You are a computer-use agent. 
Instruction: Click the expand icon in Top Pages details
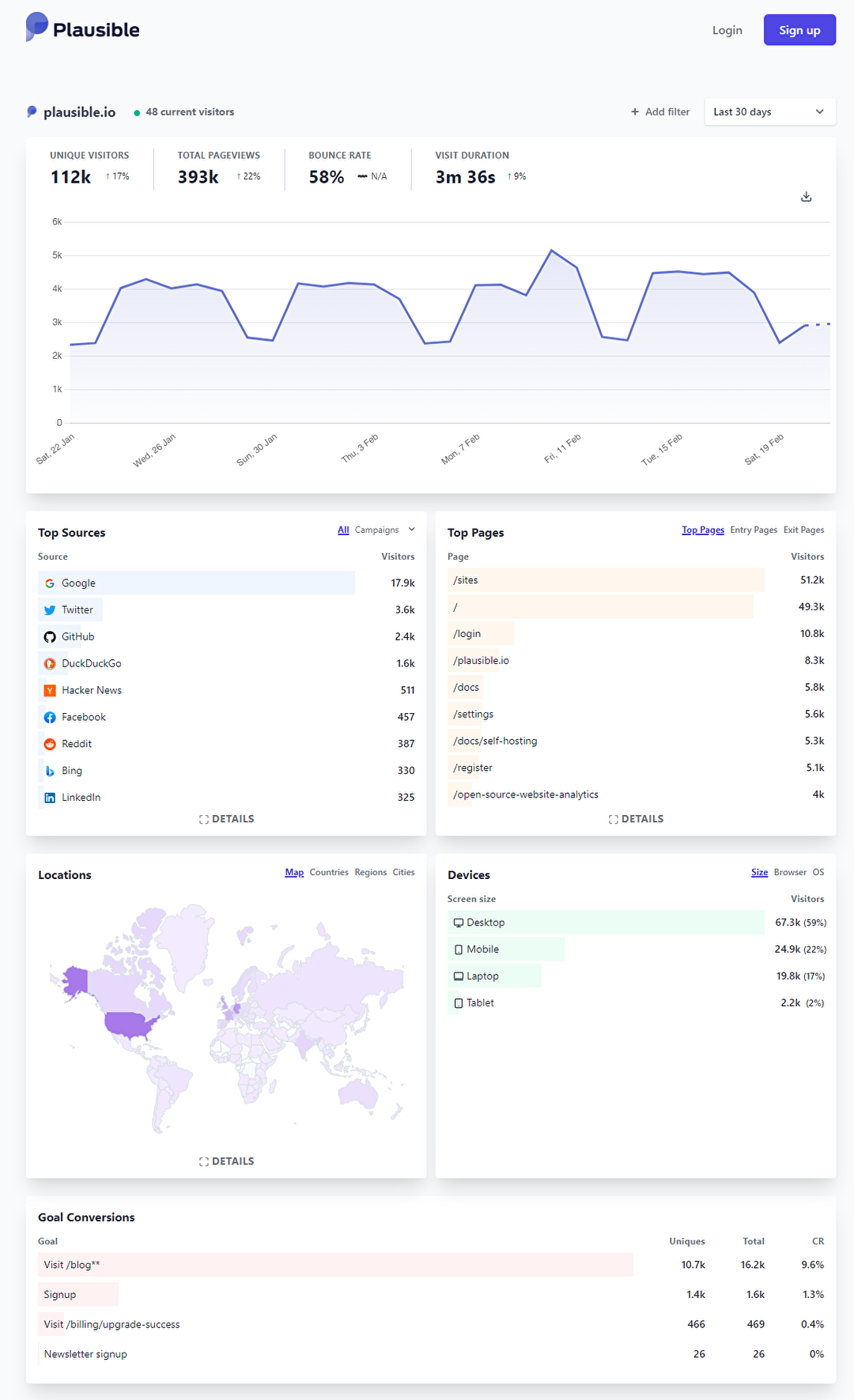point(614,820)
